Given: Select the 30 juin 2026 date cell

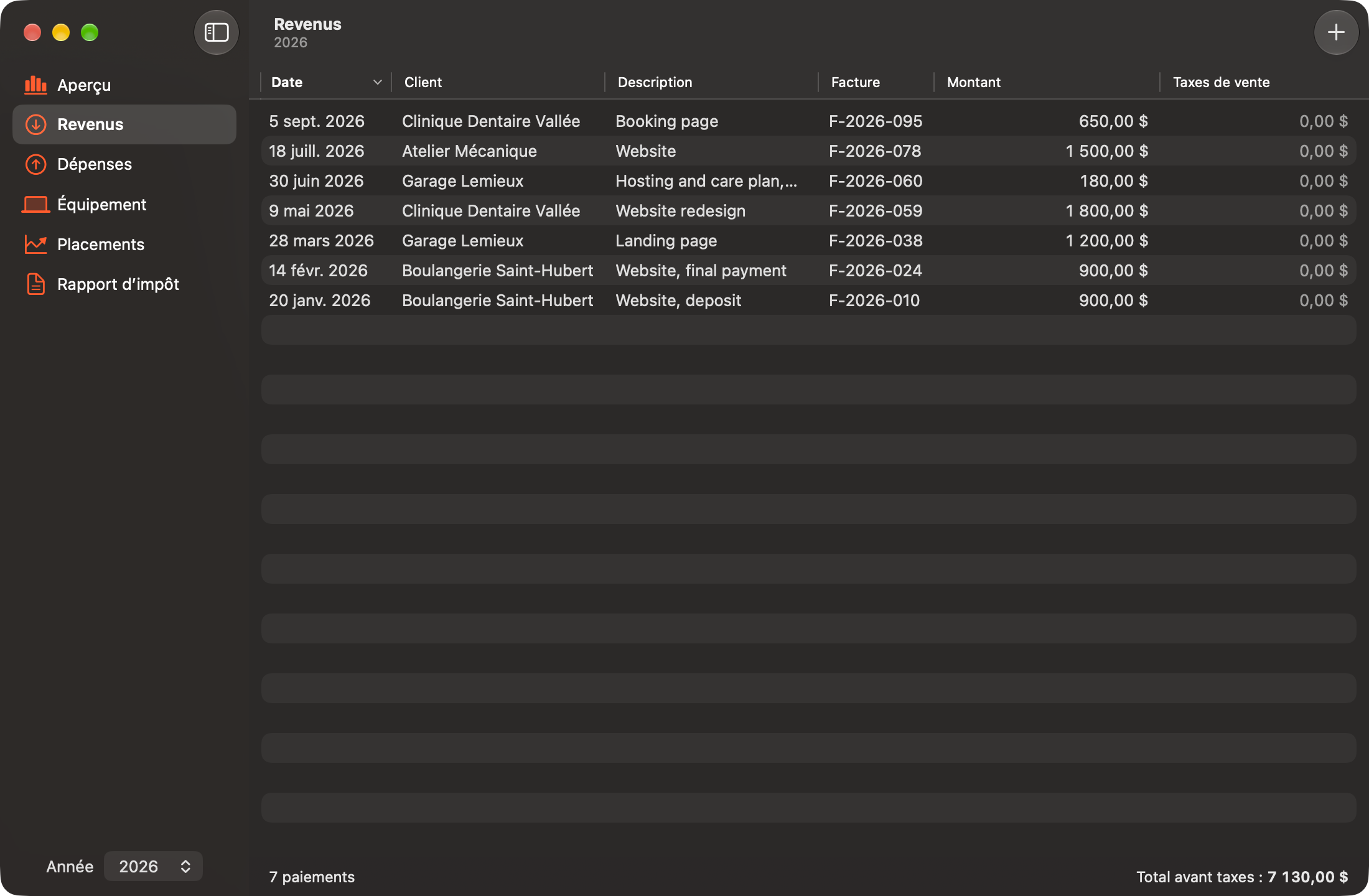Looking at the screenshot, I should click(x=316, y=181).
